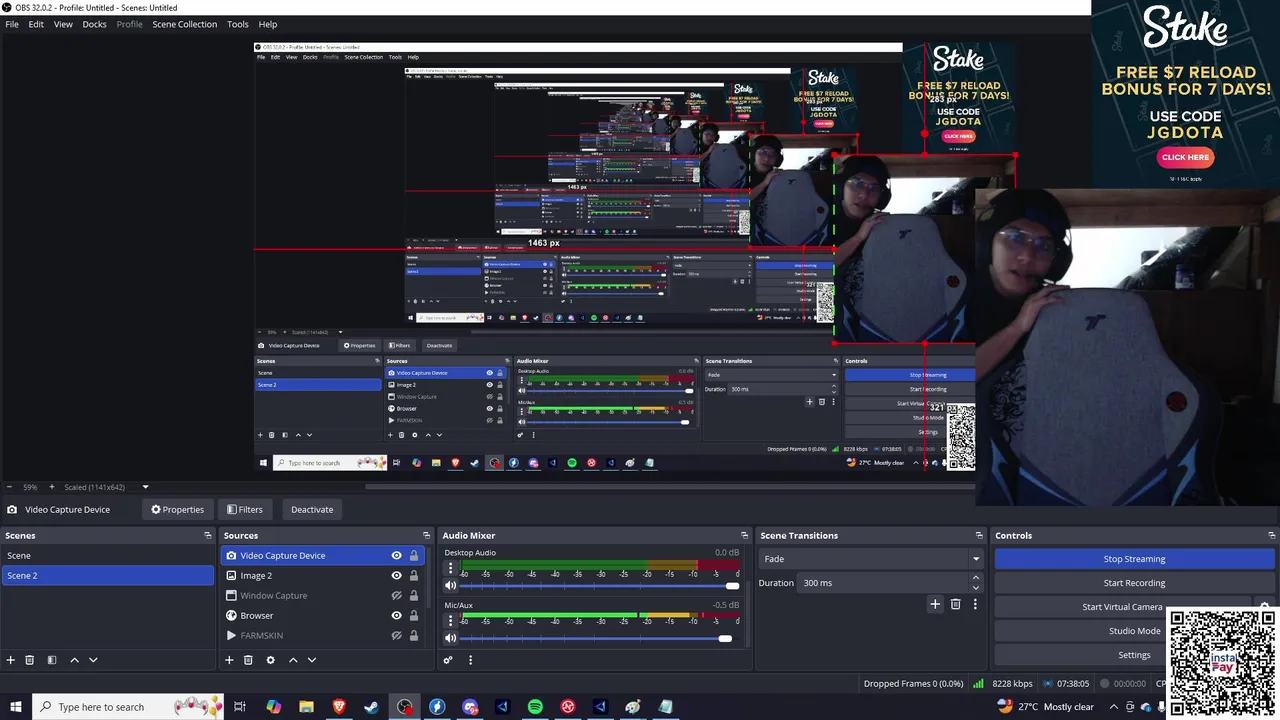Image resolution: width=1280 pixels, height=720 pixels.
Task: Open source properties gear in Sources toolbar
Action: point(270,660)
